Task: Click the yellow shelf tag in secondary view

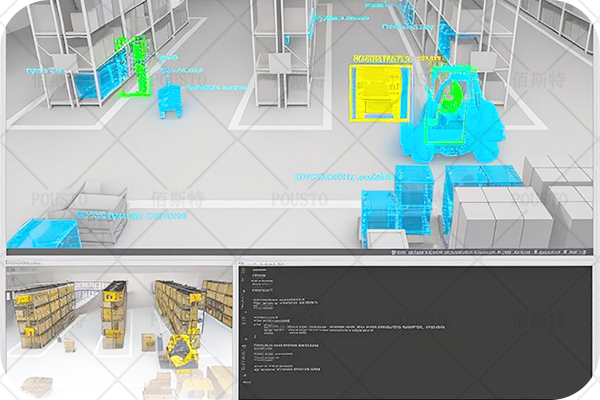Action: coord(116,291)
